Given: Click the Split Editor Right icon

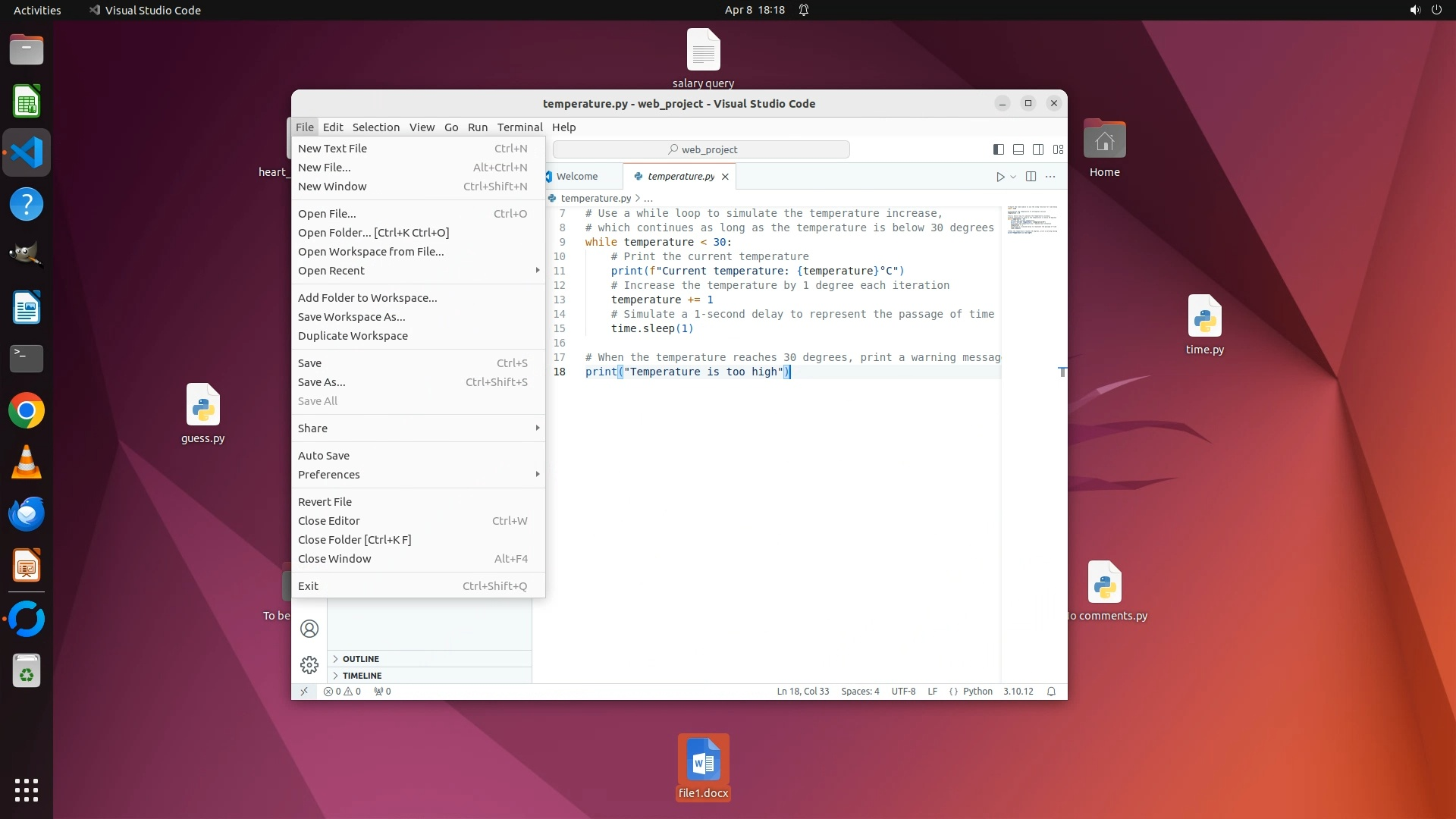Looking at the screenshot, I should click(x=1031, y=177).
